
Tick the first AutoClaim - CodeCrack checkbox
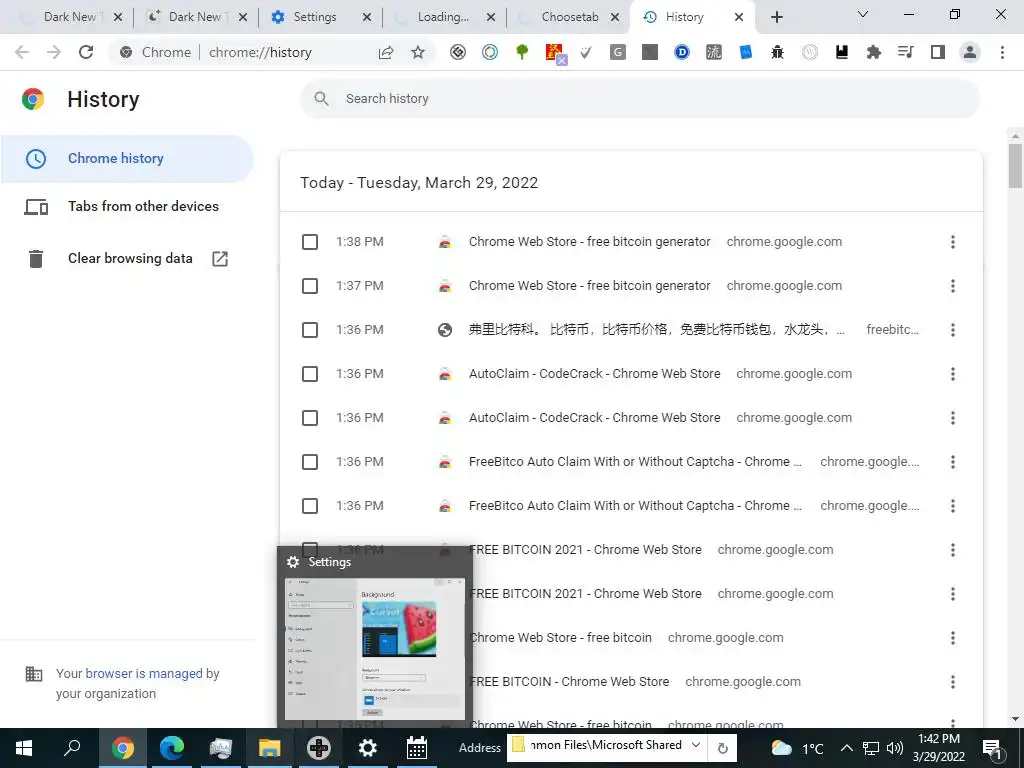310,374
